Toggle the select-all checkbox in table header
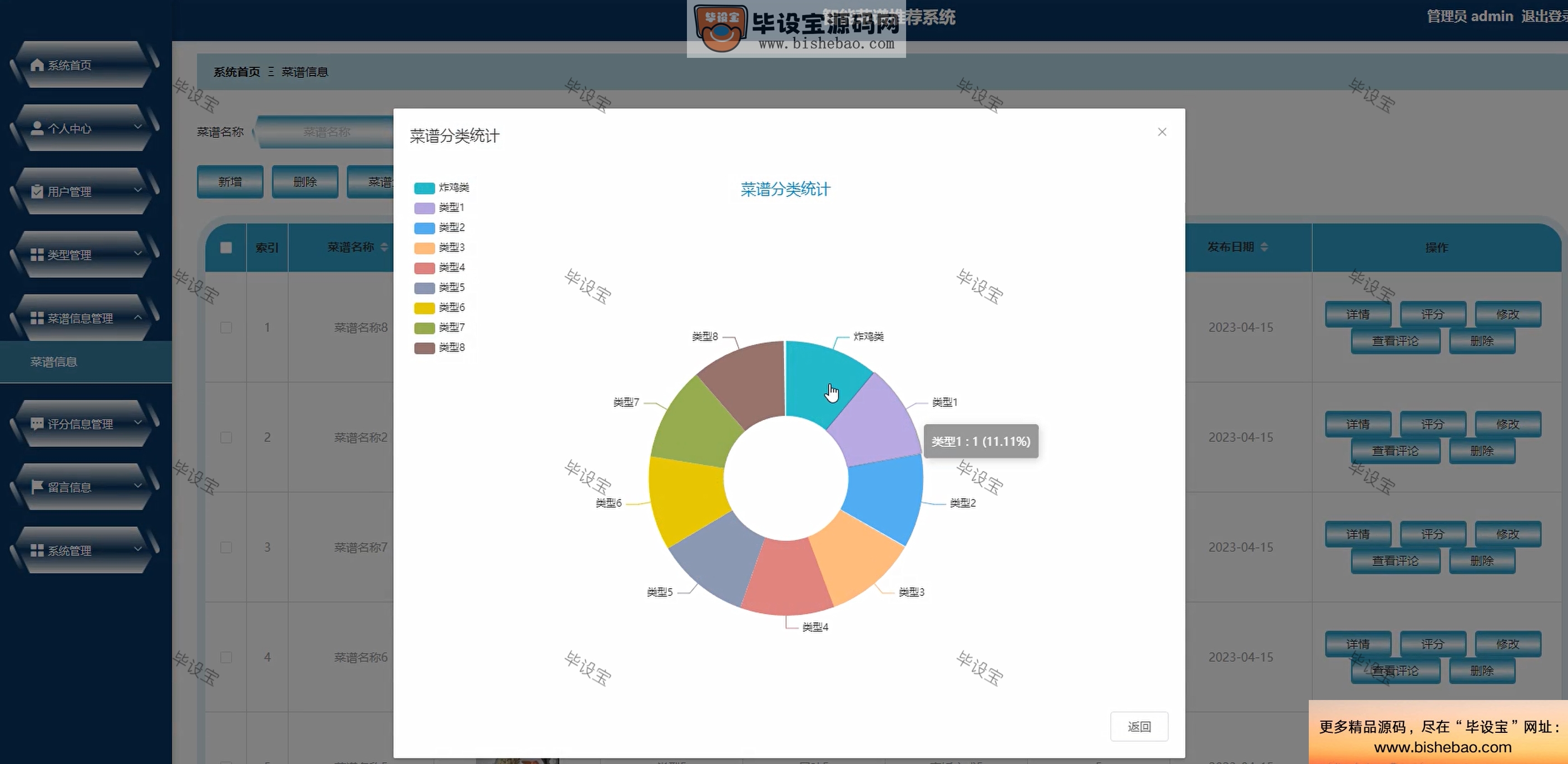Screen dimensions: 1568x764 click(x=226, y=247)
